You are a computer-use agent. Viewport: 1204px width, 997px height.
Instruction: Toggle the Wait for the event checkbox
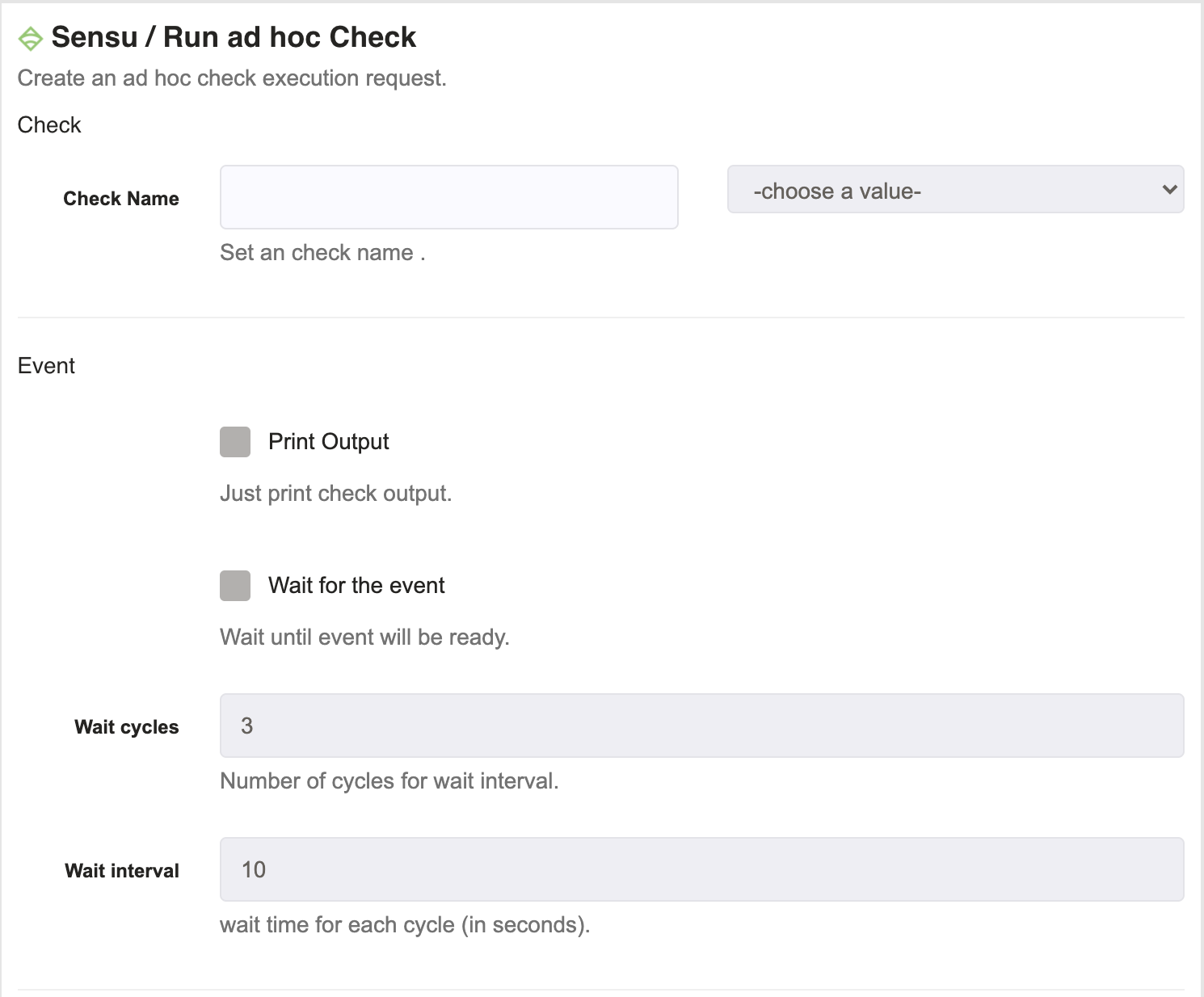[235, 586]
